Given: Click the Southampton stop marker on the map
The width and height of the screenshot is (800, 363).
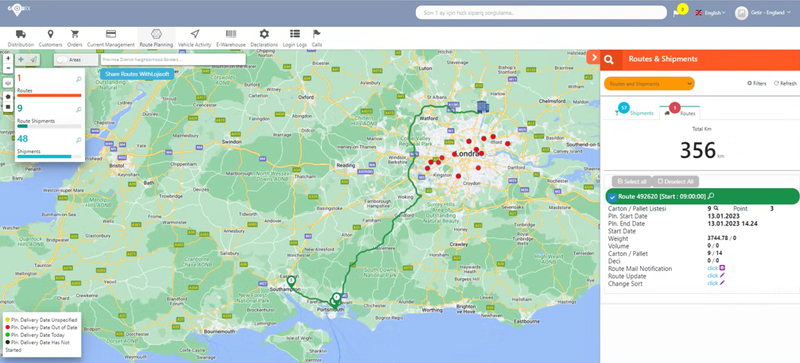Looking at the screenshot, I should click(x=291, y=281).
